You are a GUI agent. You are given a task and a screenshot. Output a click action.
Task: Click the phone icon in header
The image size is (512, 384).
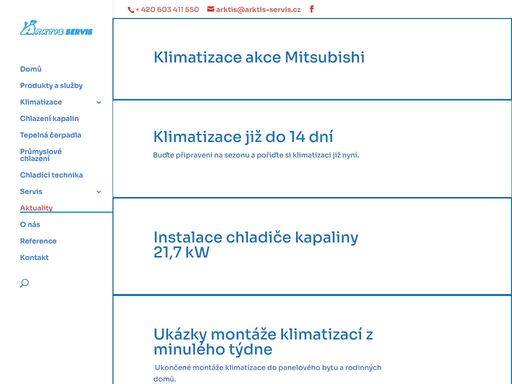tap(131, 10)
